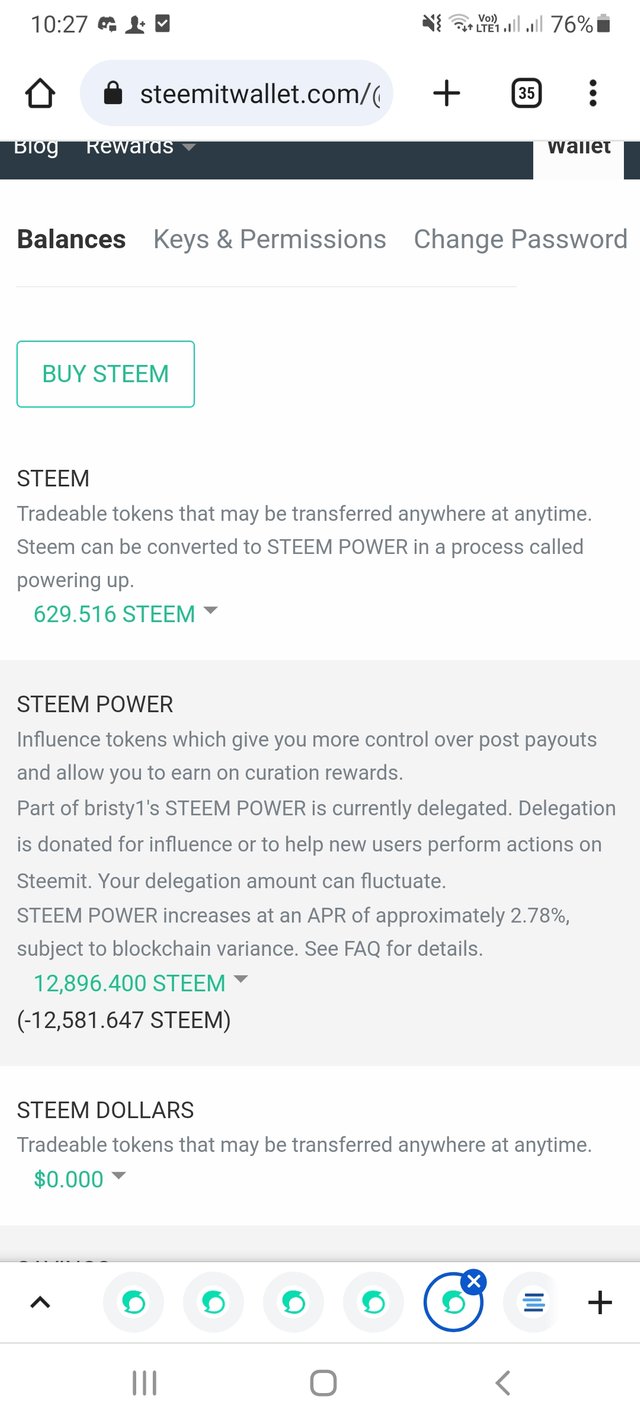Open tab switcher showing 35 tabs

tap(526, 94)
